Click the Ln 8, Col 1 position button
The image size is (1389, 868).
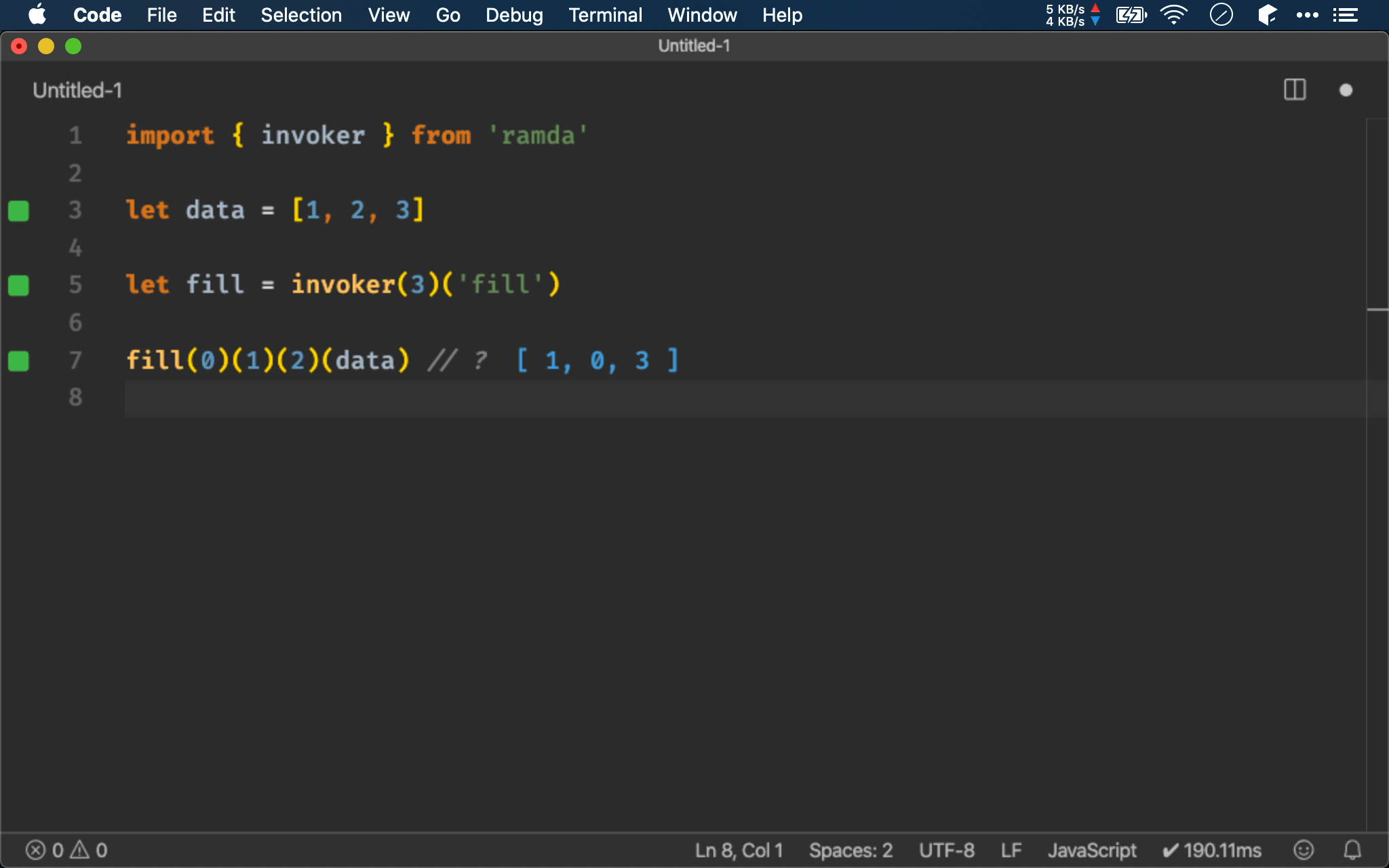coord(739,850)
